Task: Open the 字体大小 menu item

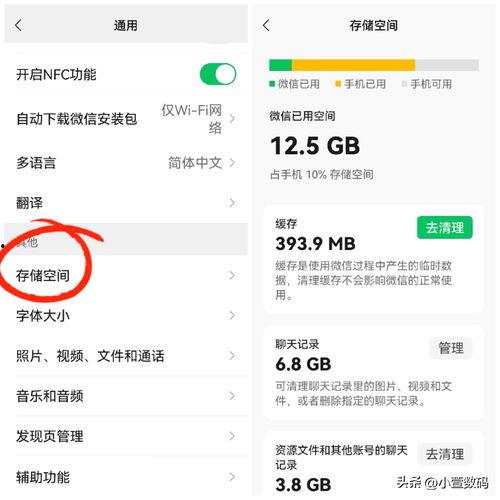Action: [126, 315]
